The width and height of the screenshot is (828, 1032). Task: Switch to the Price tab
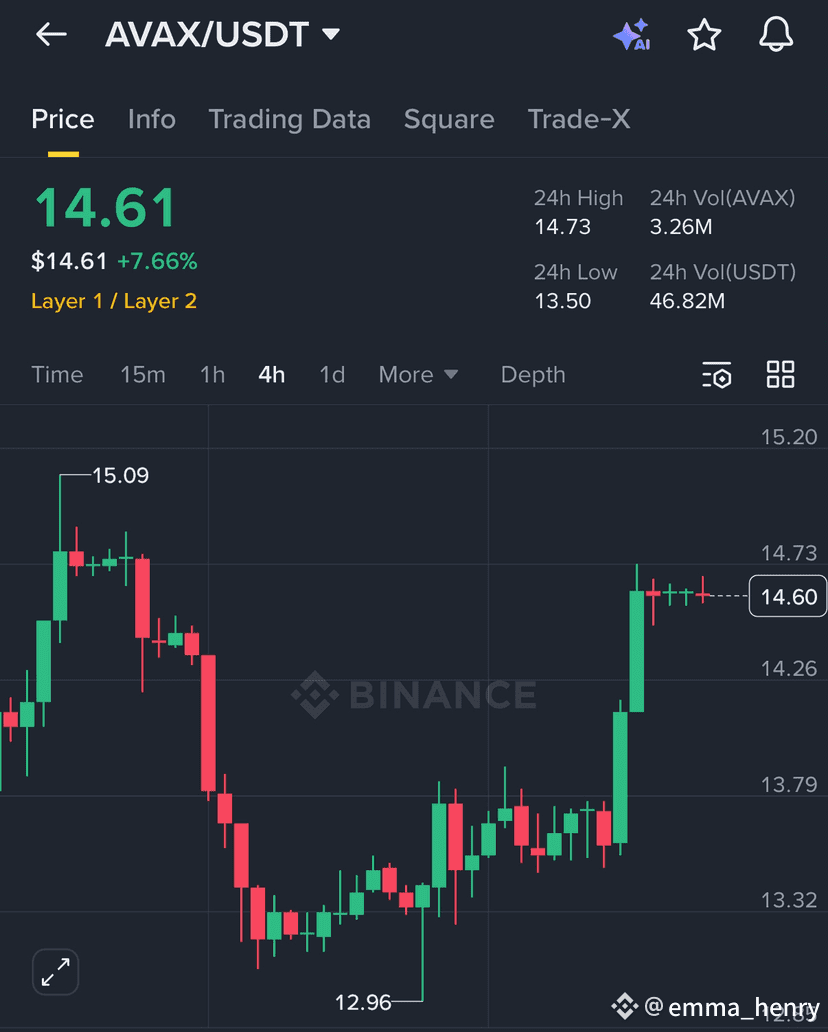[63, 119]
